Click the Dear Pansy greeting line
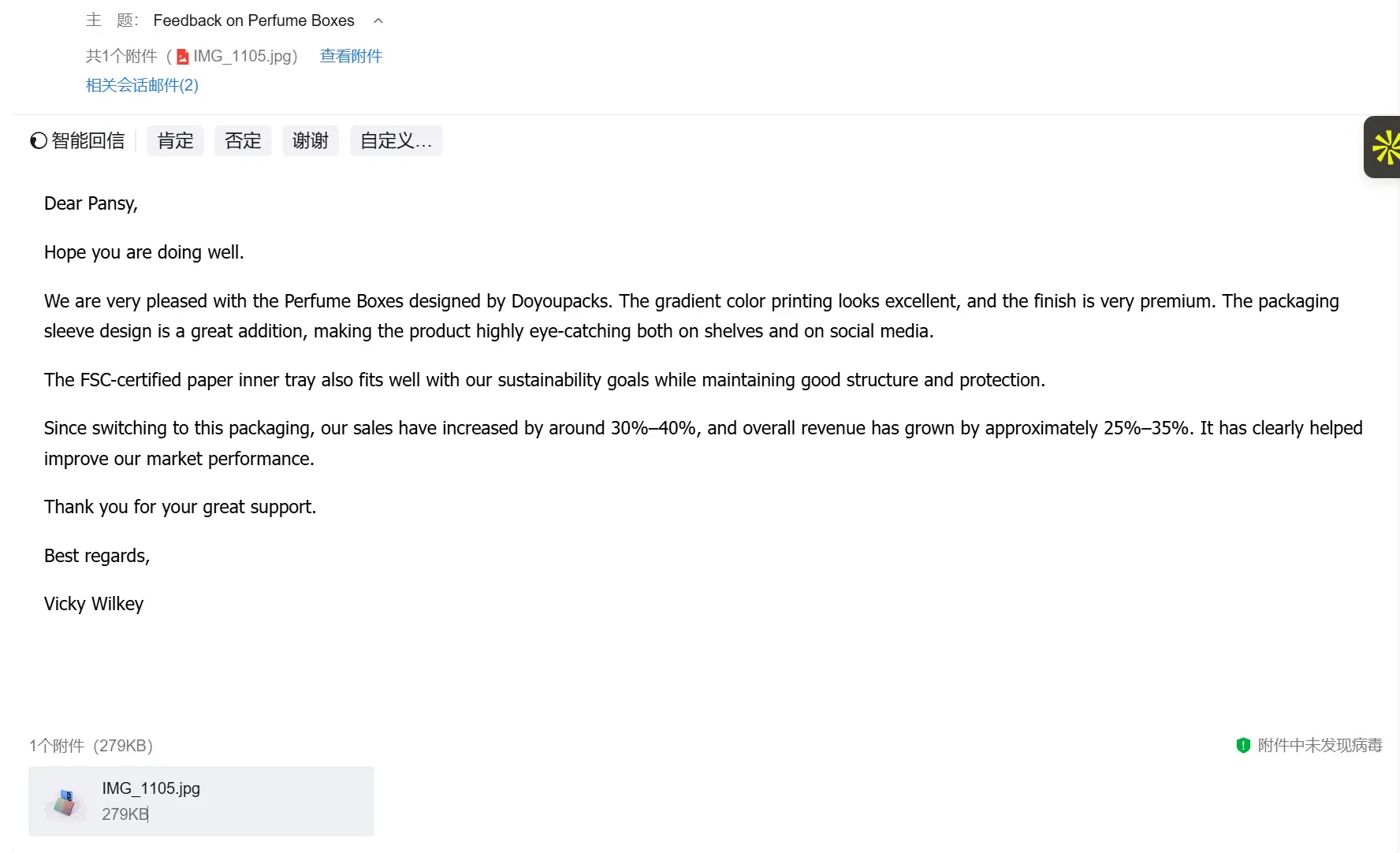Image resolution: width=1400 pixels, height=853 pixels. coord(91,203)
